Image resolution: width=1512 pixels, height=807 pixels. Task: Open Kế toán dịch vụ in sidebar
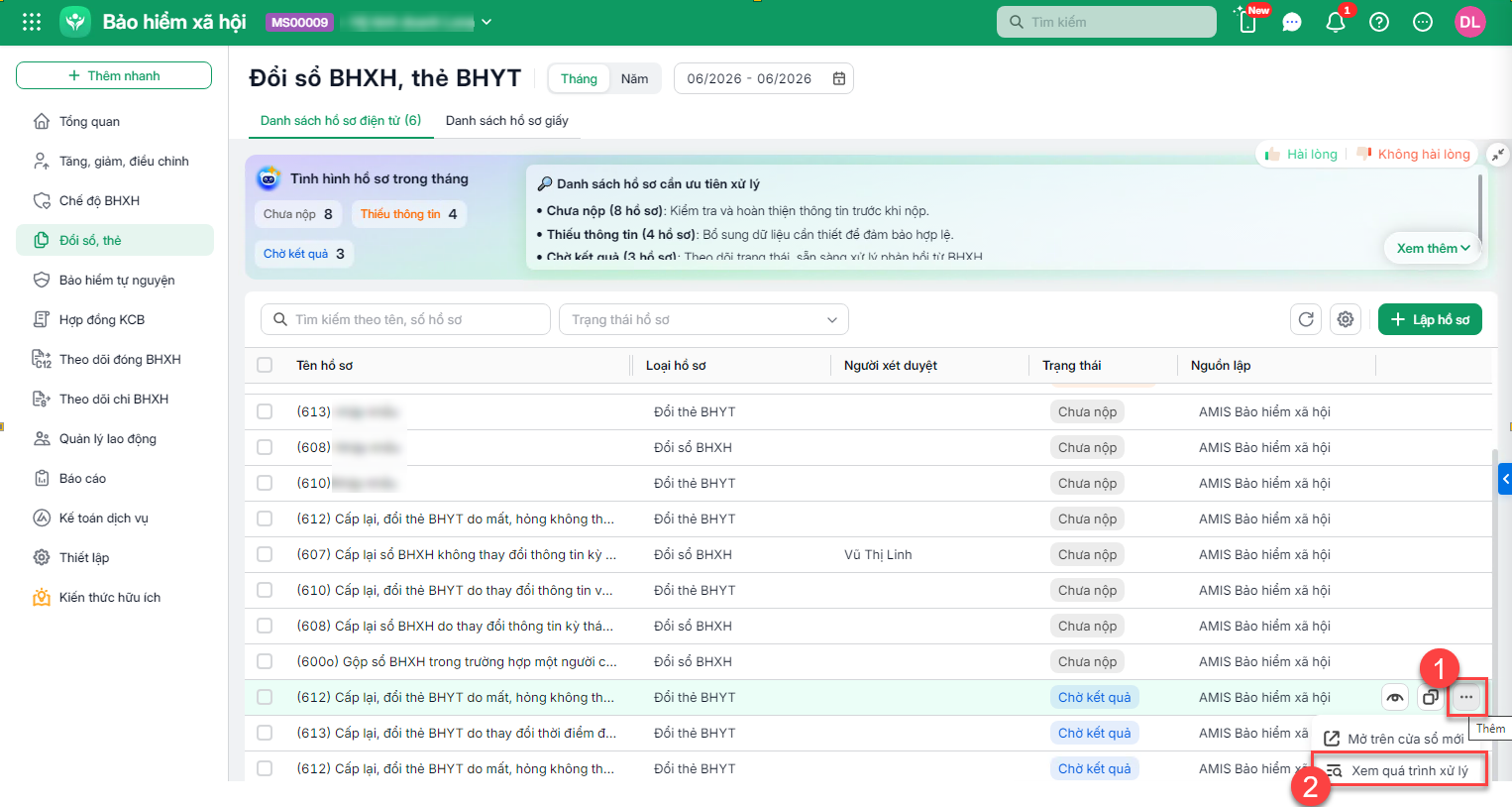click(115, 518)
